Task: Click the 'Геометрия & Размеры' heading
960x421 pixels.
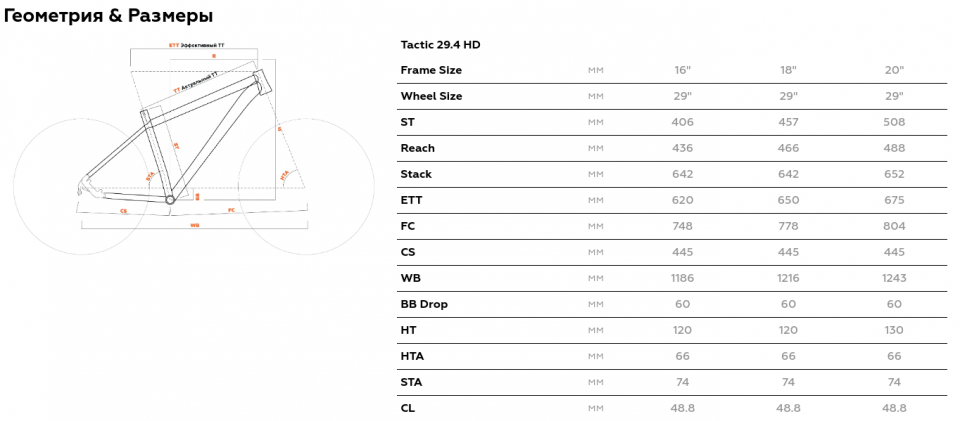Action: tap(109, 16)
